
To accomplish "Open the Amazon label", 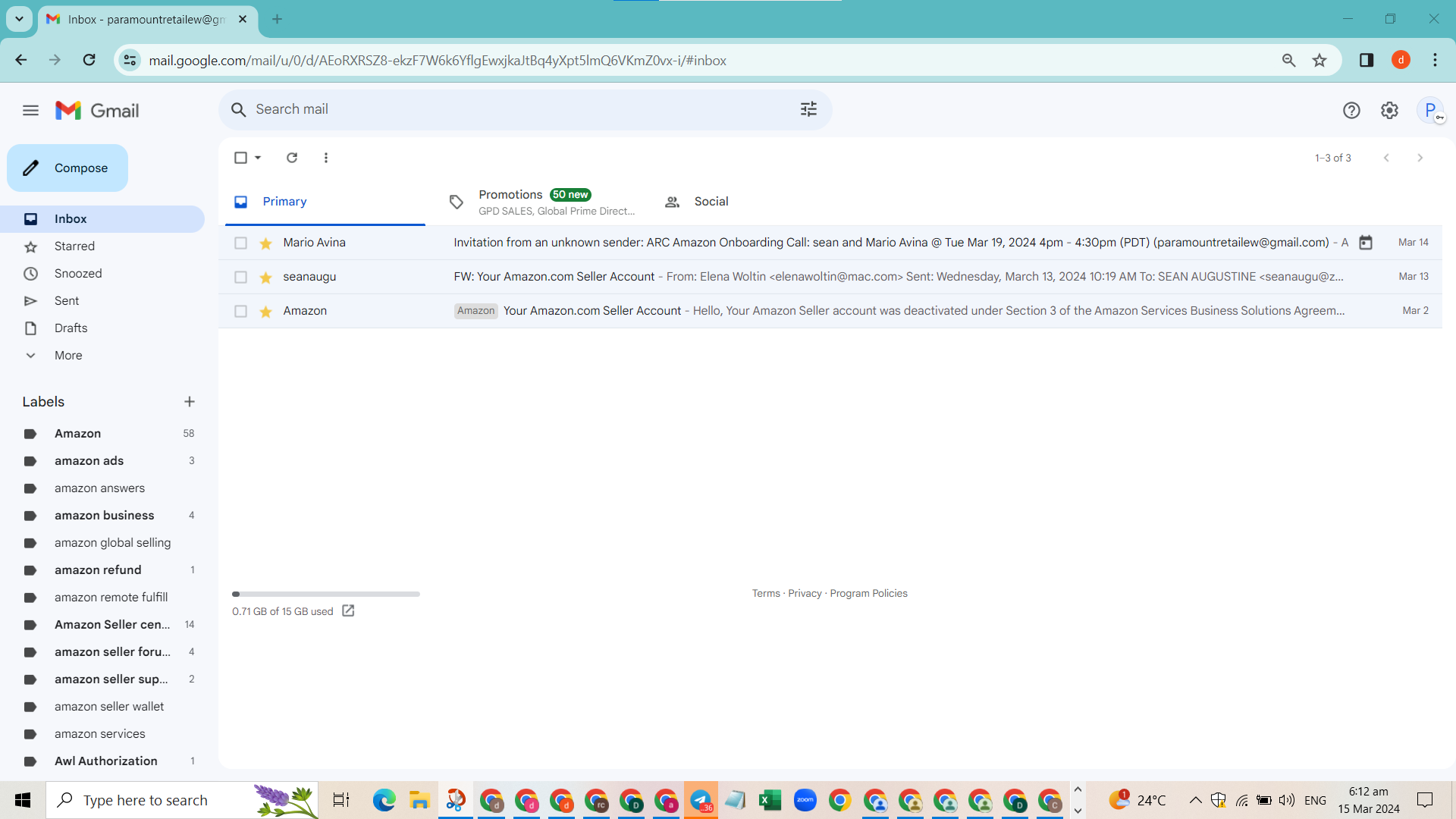I will pos(102,434).
